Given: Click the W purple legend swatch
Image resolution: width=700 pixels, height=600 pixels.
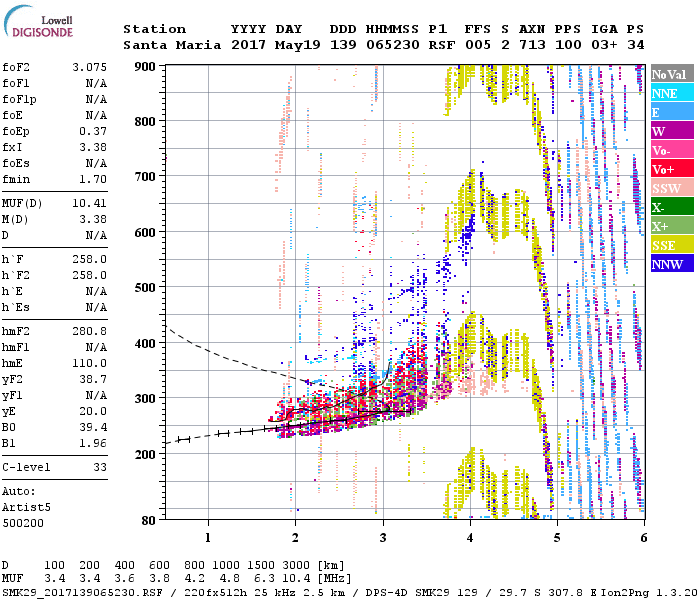Looking at the screenshot, I should pos(672,131).
